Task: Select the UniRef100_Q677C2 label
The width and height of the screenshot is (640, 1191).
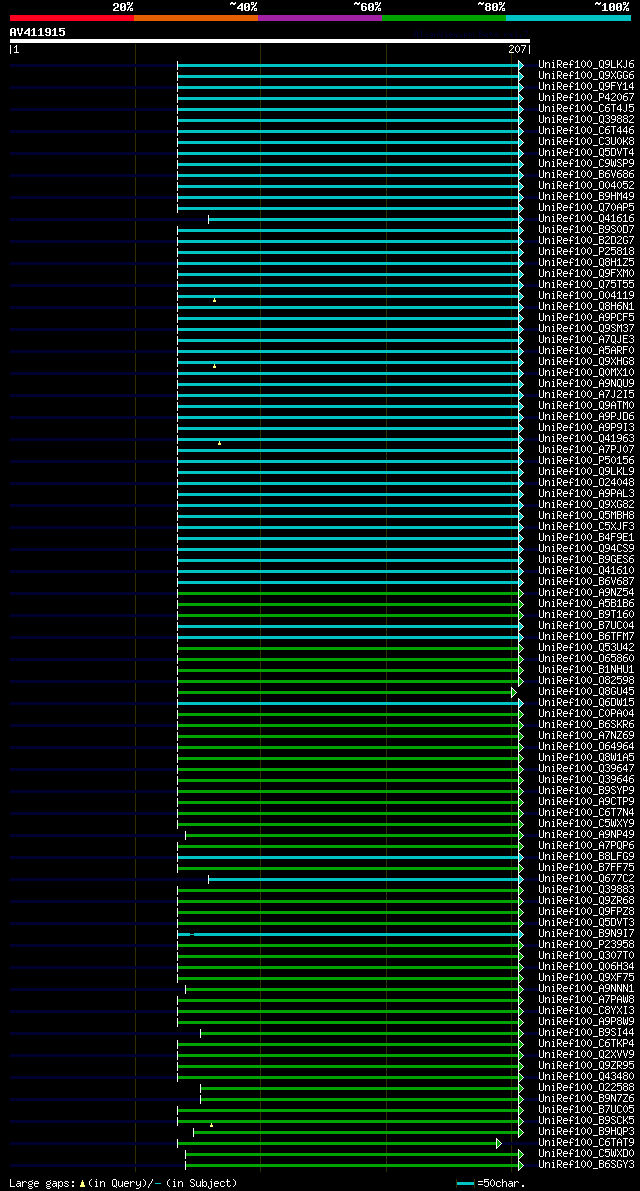Action: (586, 879)
